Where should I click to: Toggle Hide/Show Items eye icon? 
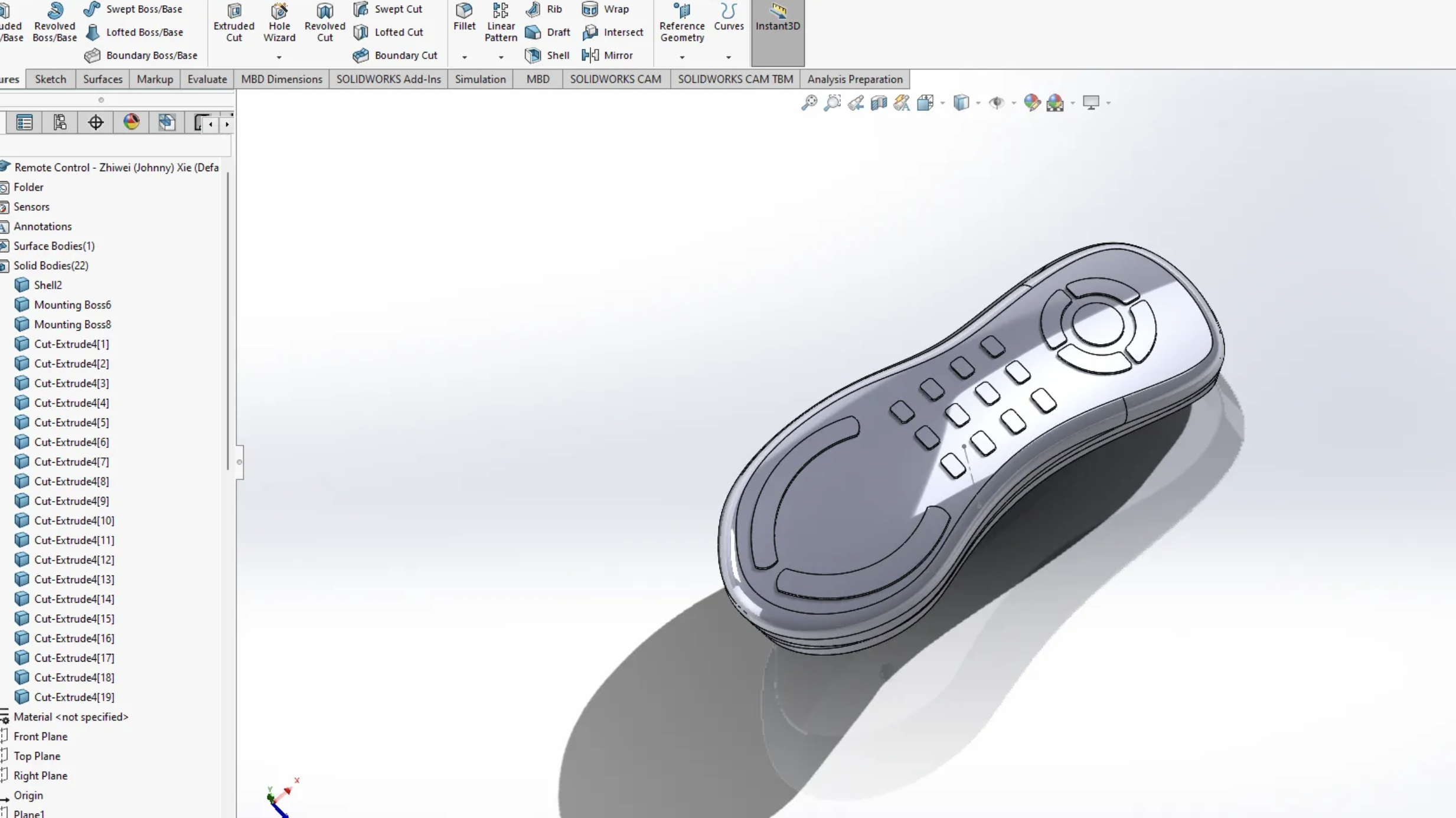click(x=996, y=103)
